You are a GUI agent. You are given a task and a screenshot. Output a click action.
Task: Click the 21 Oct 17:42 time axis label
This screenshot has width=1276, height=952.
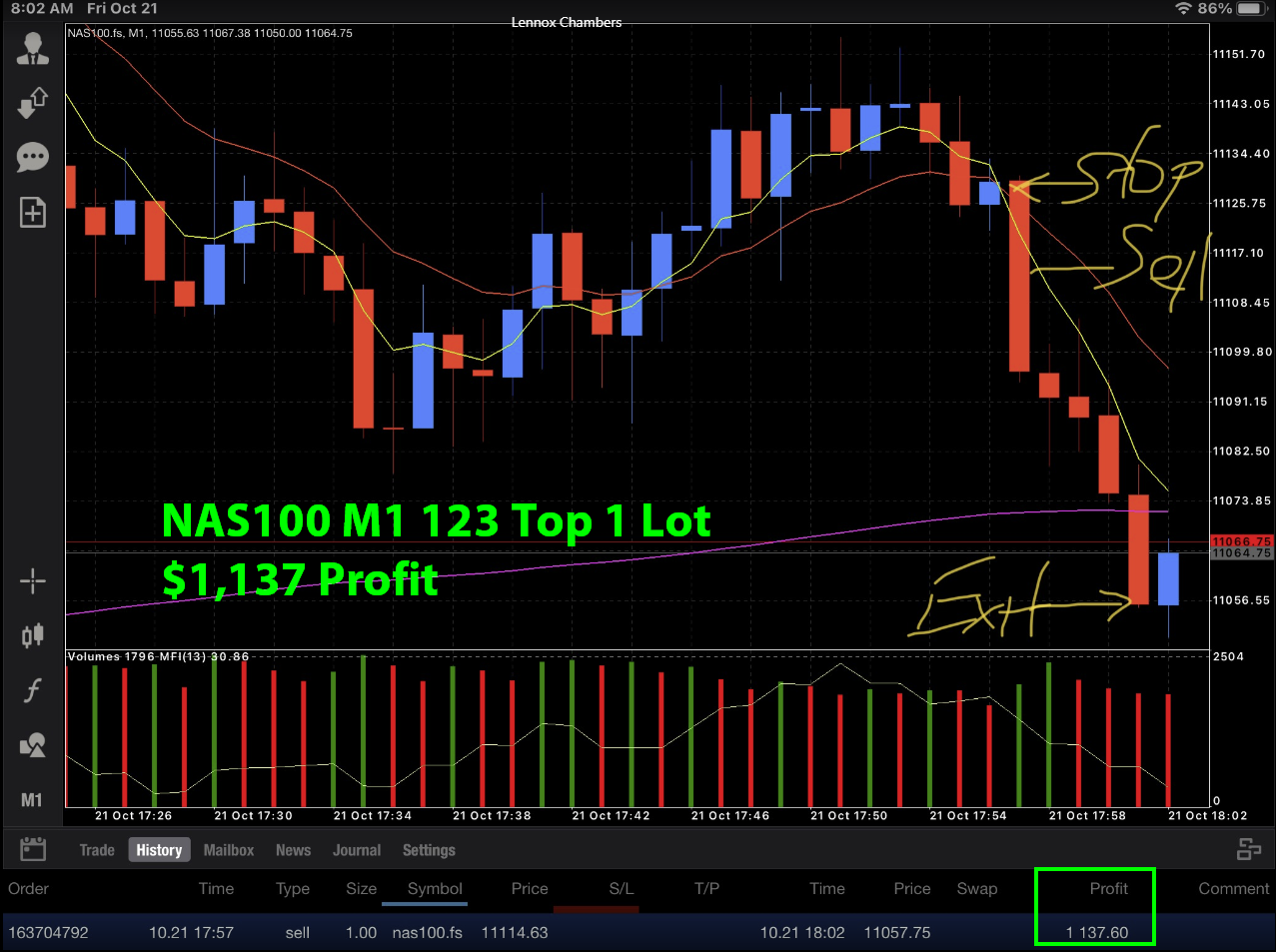pos(611,816)
